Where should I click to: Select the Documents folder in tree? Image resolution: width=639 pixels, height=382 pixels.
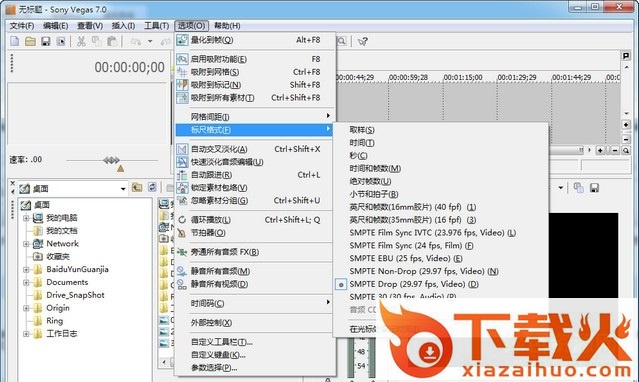67,282
